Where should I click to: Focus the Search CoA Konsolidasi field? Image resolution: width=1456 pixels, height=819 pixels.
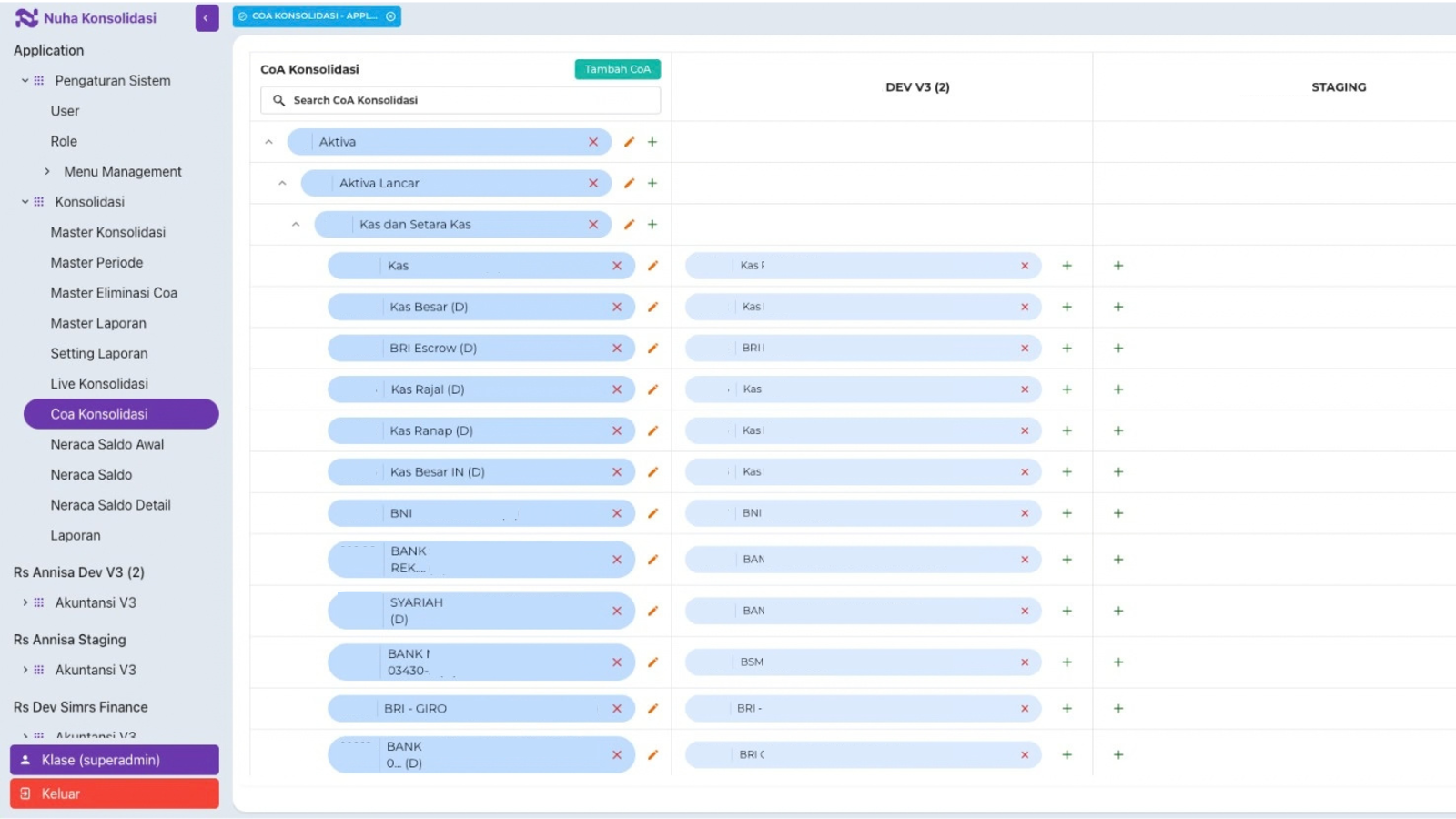click(460, 100)
